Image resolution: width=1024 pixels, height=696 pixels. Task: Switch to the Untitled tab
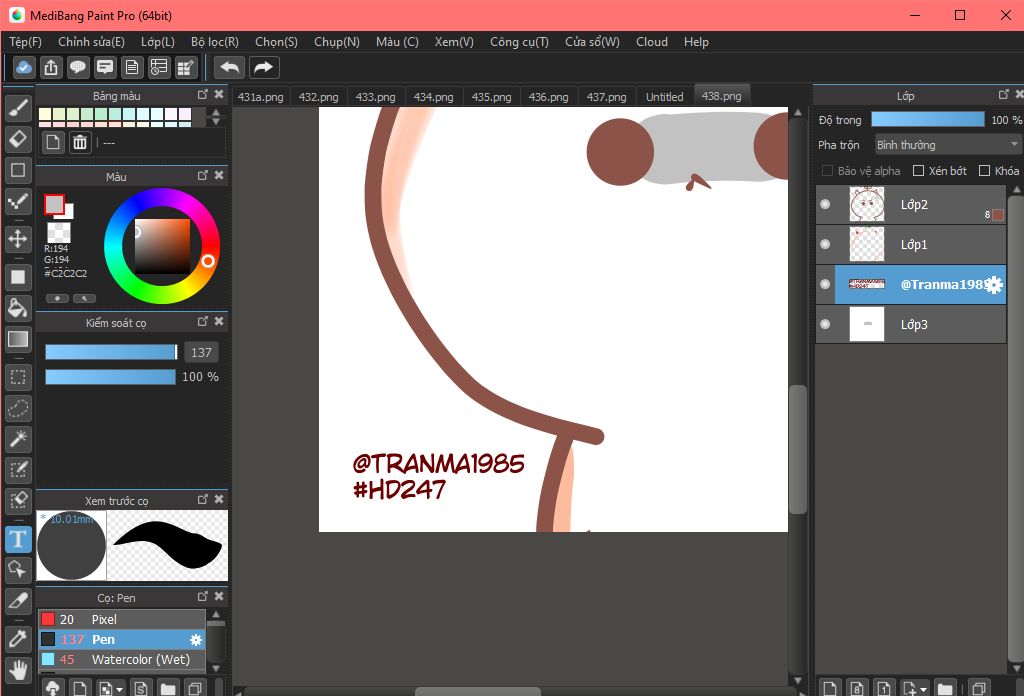click(x=665, y=97)
